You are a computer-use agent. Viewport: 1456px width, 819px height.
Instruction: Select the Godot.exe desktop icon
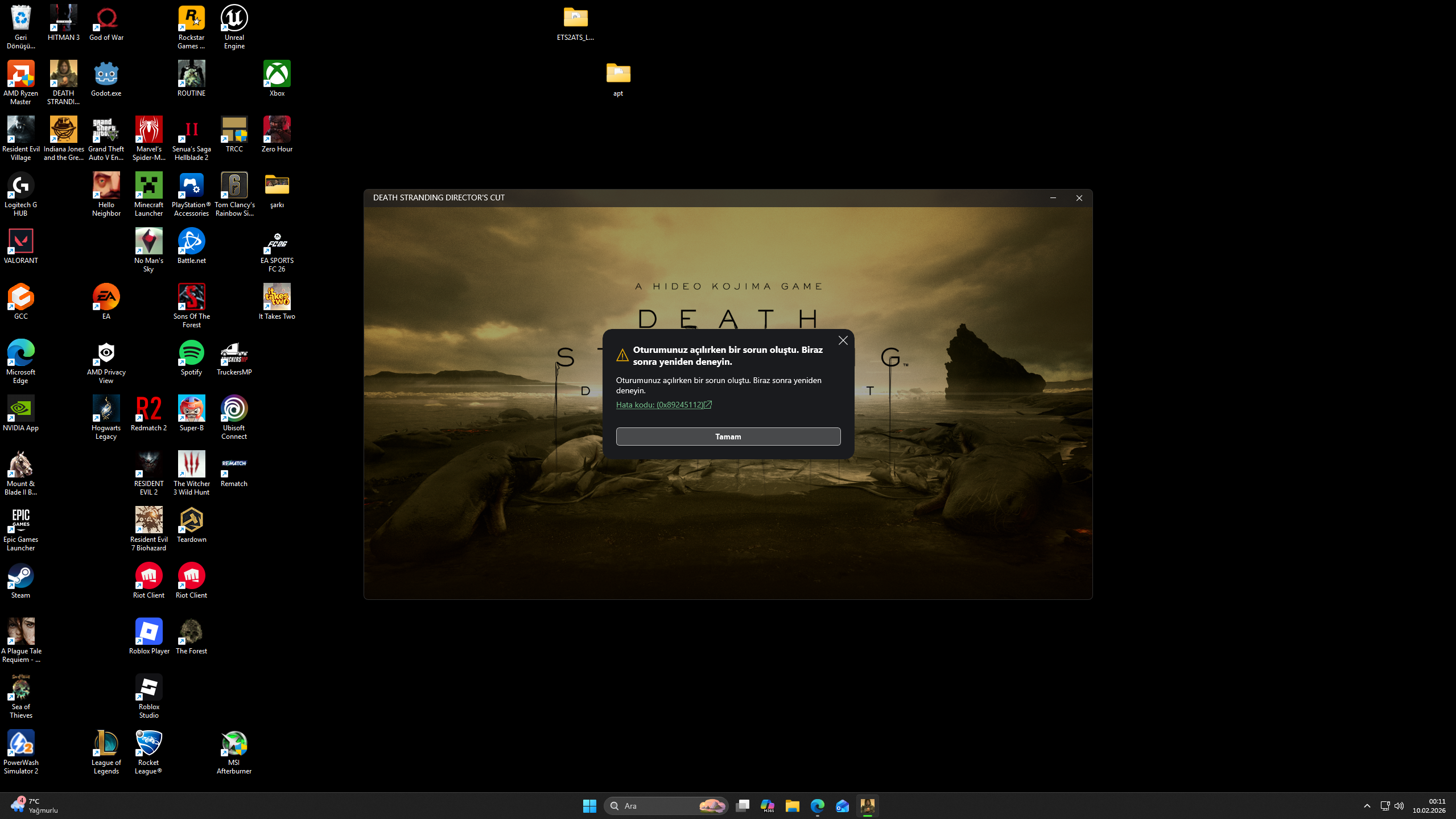106,79
